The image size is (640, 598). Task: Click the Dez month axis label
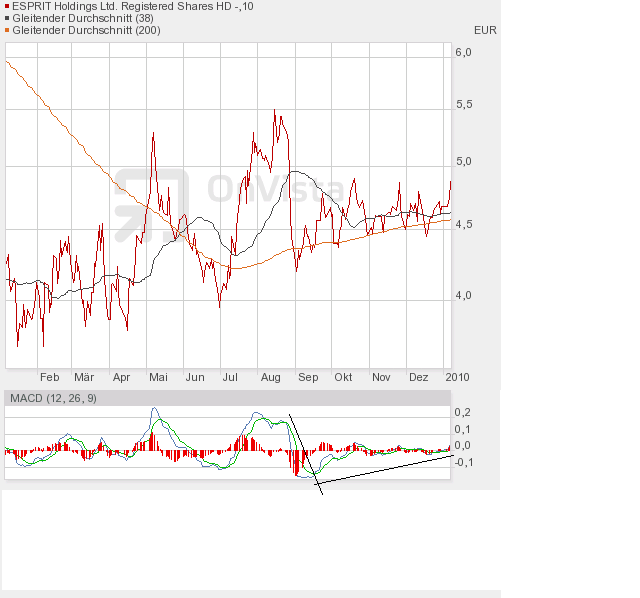[x=418, y=377]
